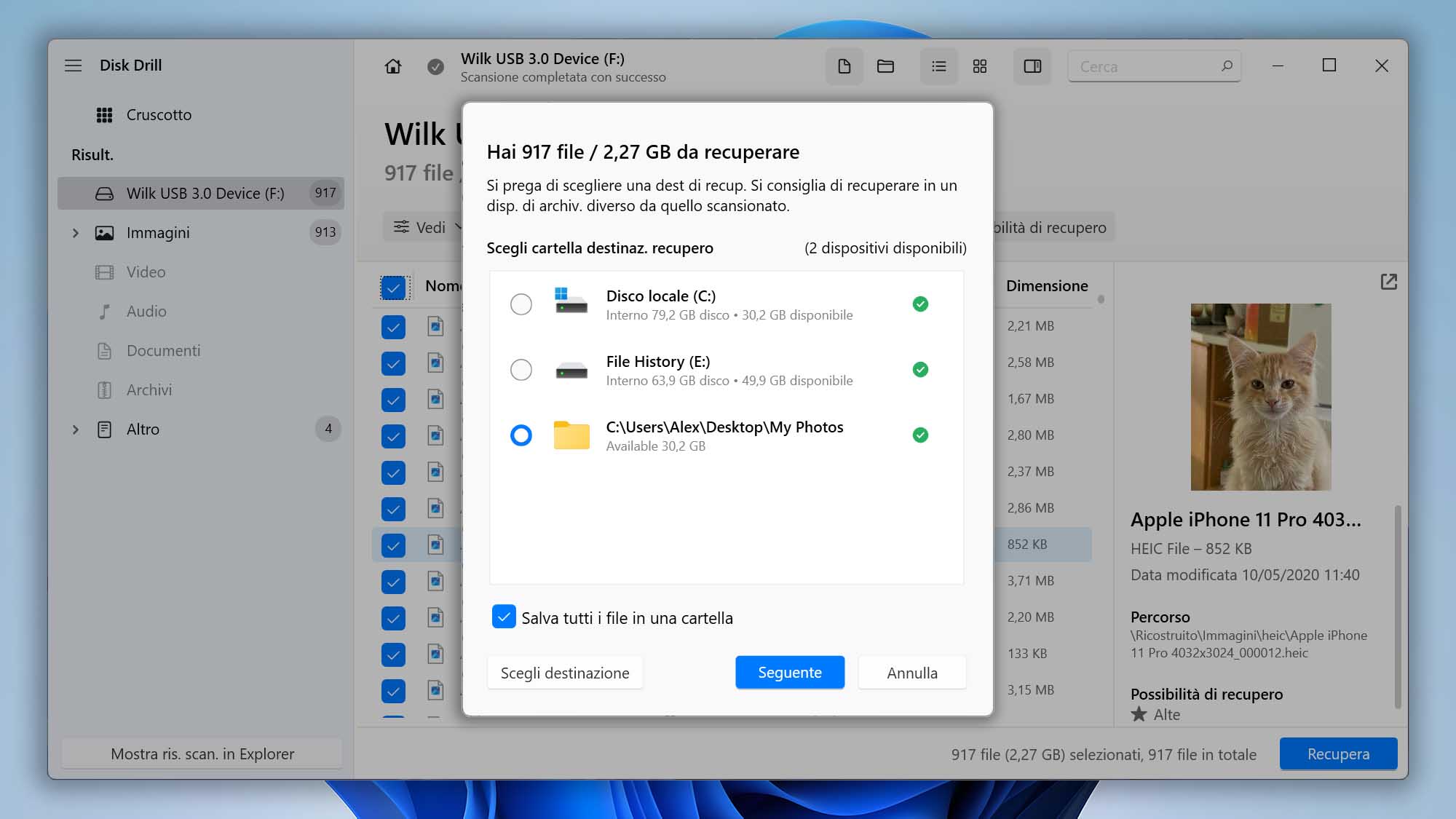Viewport: 1456px width, 819px height.
Task: Uncheck the file row sized 2,21 MB
Action: pos(393,327)
